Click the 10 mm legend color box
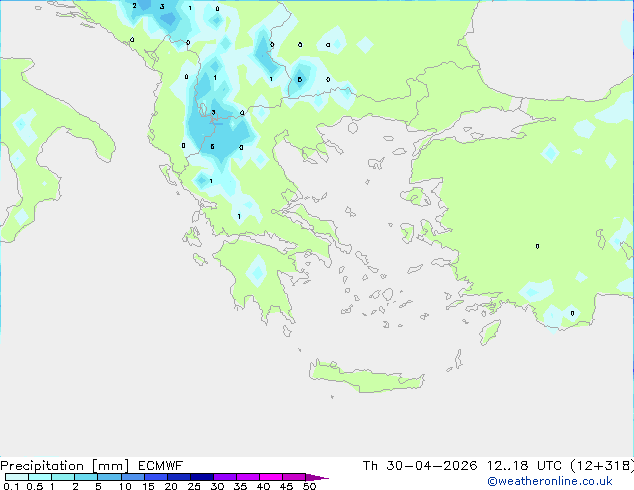Image resolution: width=634 pixels, height=490 pixels. pyautogui.click(x=133, y=477)
